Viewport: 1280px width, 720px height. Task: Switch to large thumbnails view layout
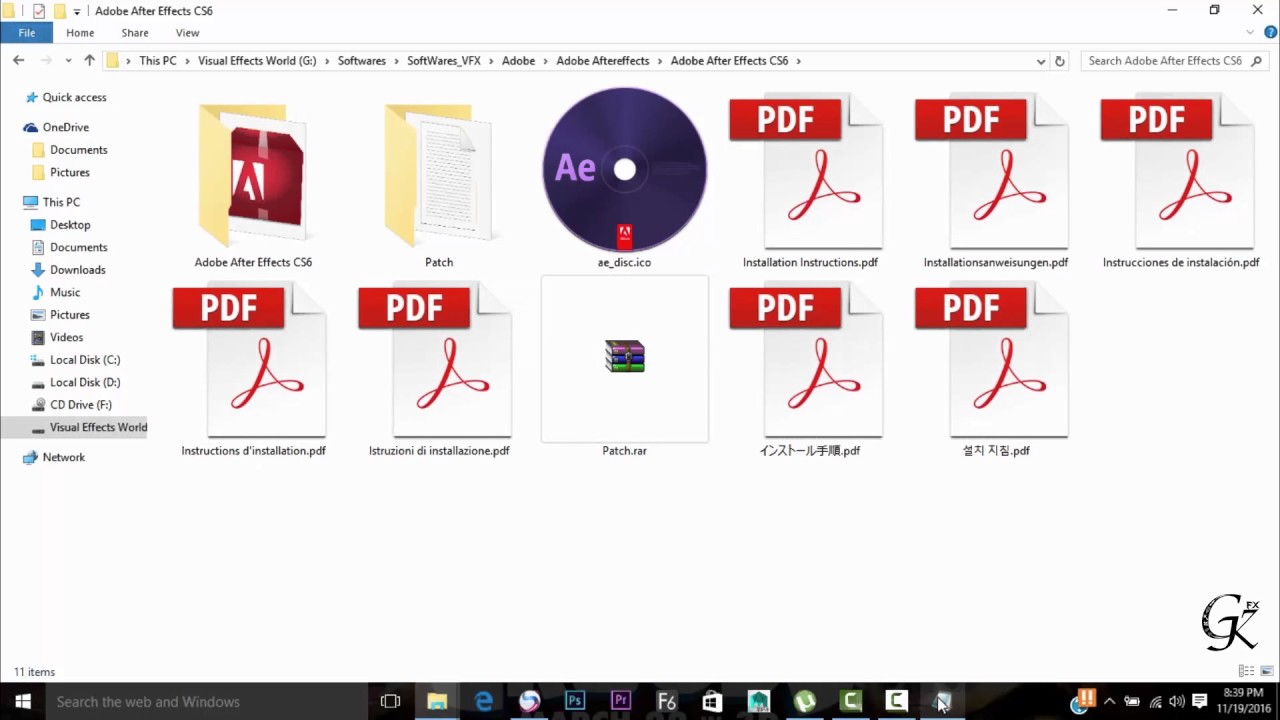(1266, 671)
